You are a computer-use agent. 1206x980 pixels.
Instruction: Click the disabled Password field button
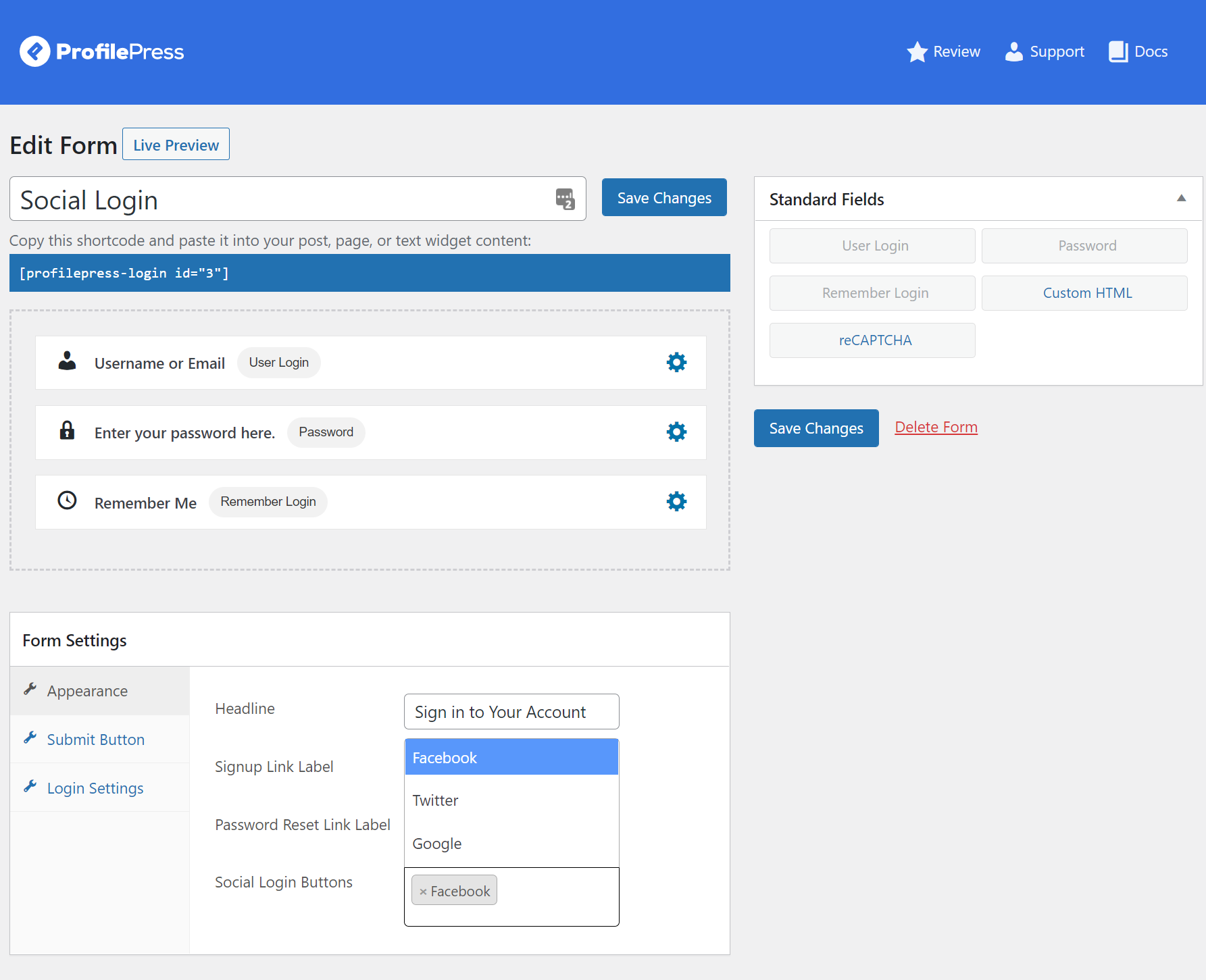pos(1084,246)
